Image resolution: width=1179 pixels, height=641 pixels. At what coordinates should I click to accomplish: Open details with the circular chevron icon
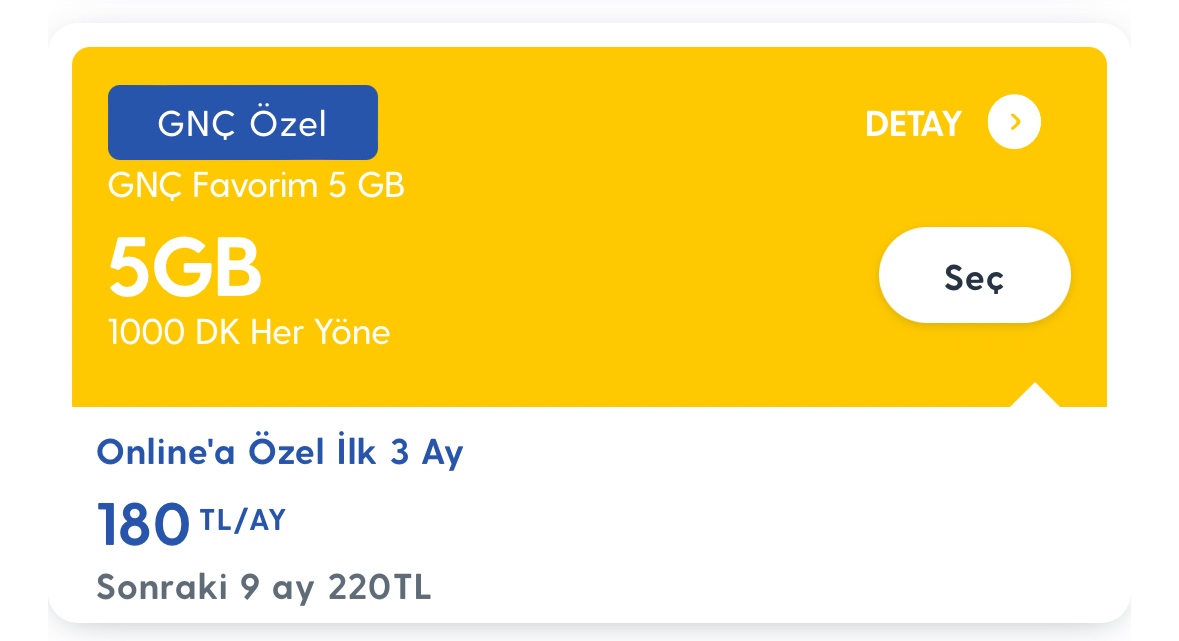[1014, 122]
